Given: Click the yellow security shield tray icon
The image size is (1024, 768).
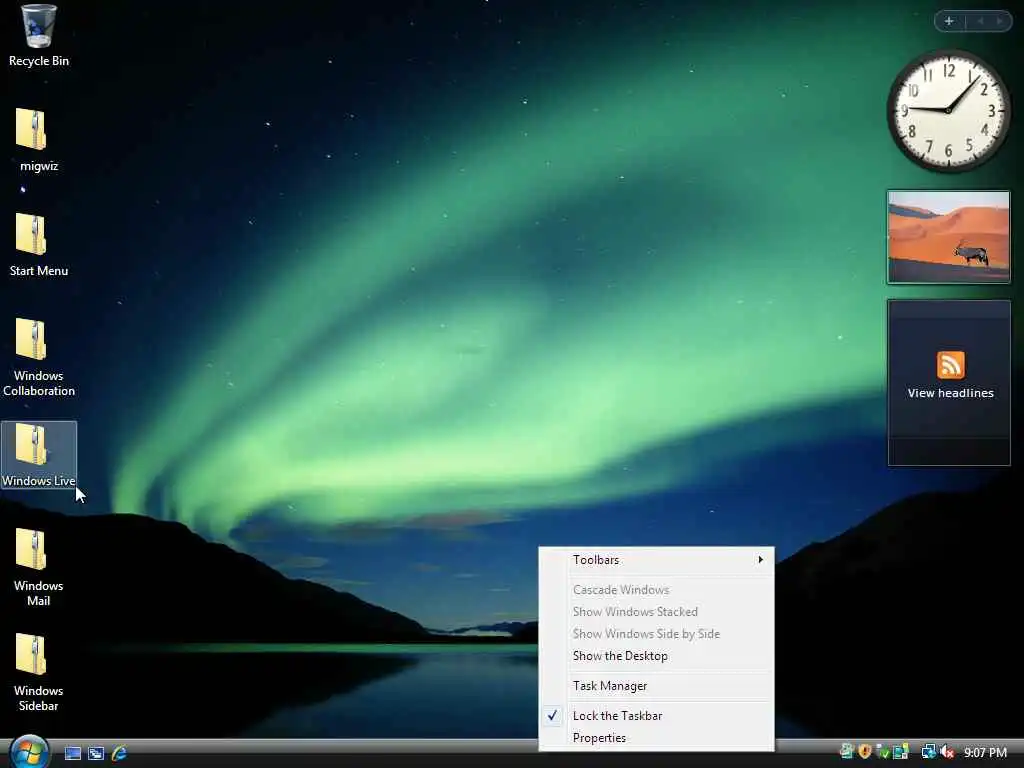Looking at the screenshot, I should [x=865, y=752].
